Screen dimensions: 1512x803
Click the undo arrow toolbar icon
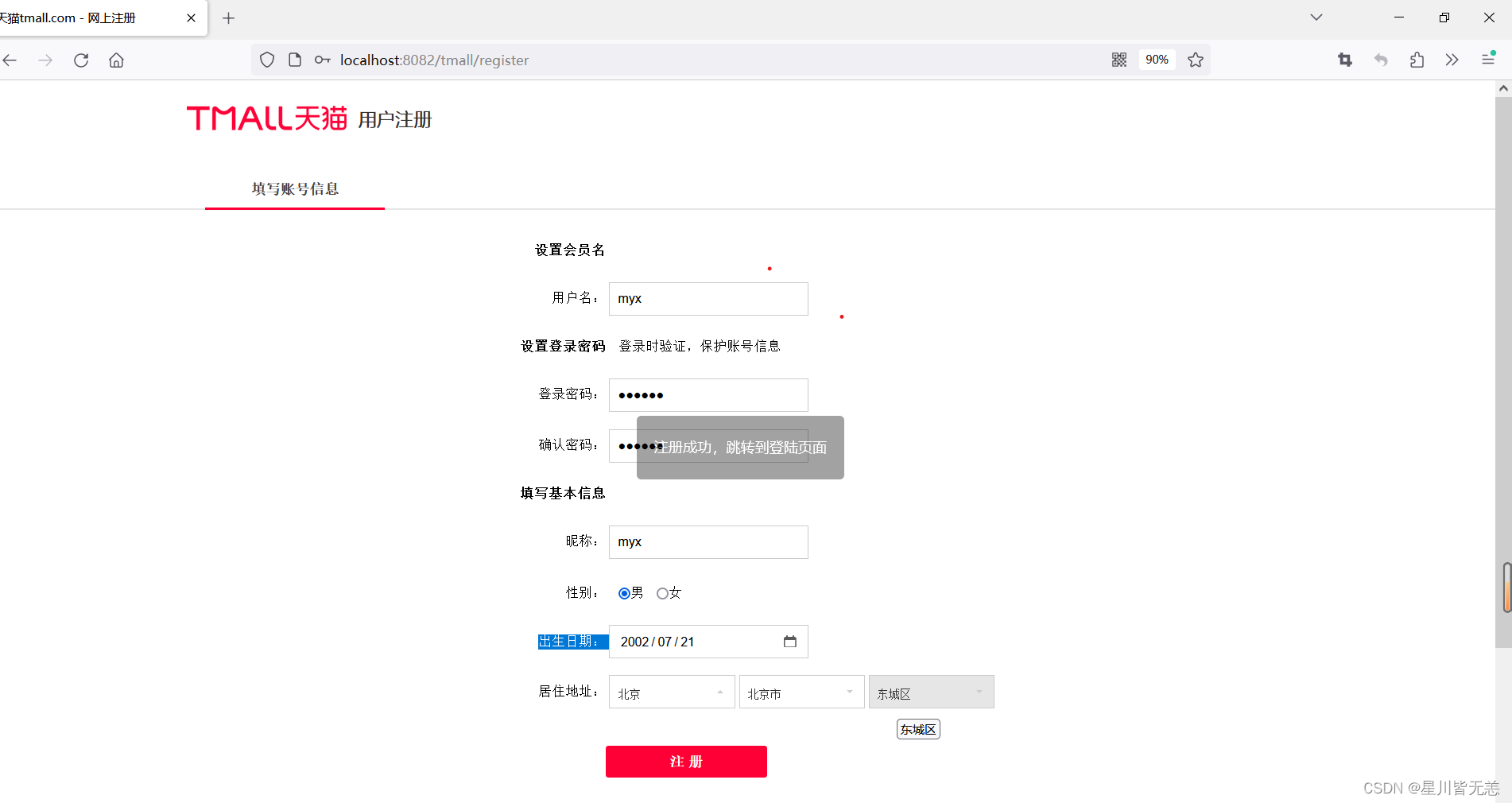click(x=1381, y=60)
